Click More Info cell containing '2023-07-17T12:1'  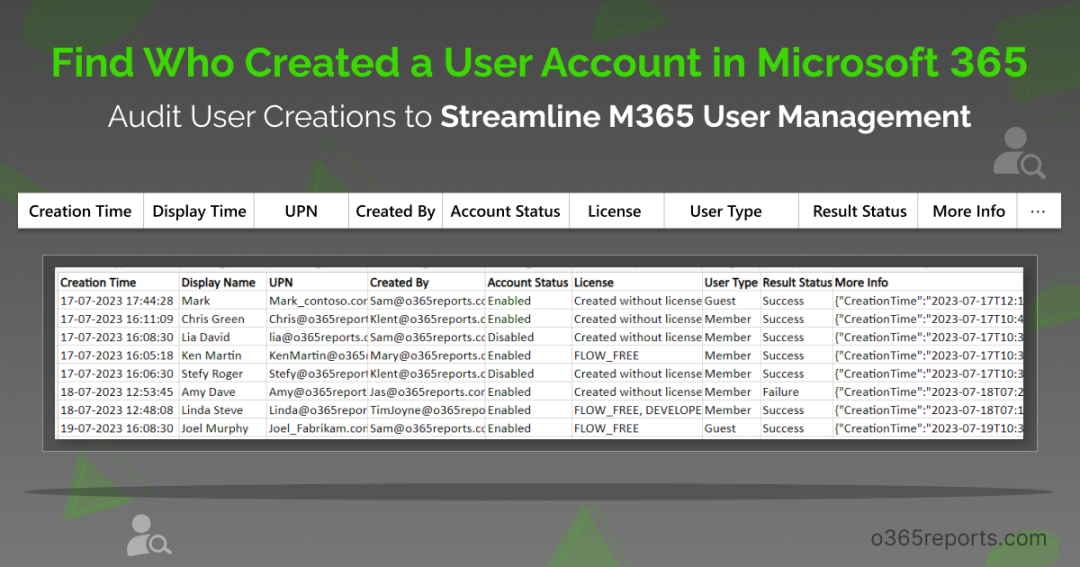pos(928,301)
